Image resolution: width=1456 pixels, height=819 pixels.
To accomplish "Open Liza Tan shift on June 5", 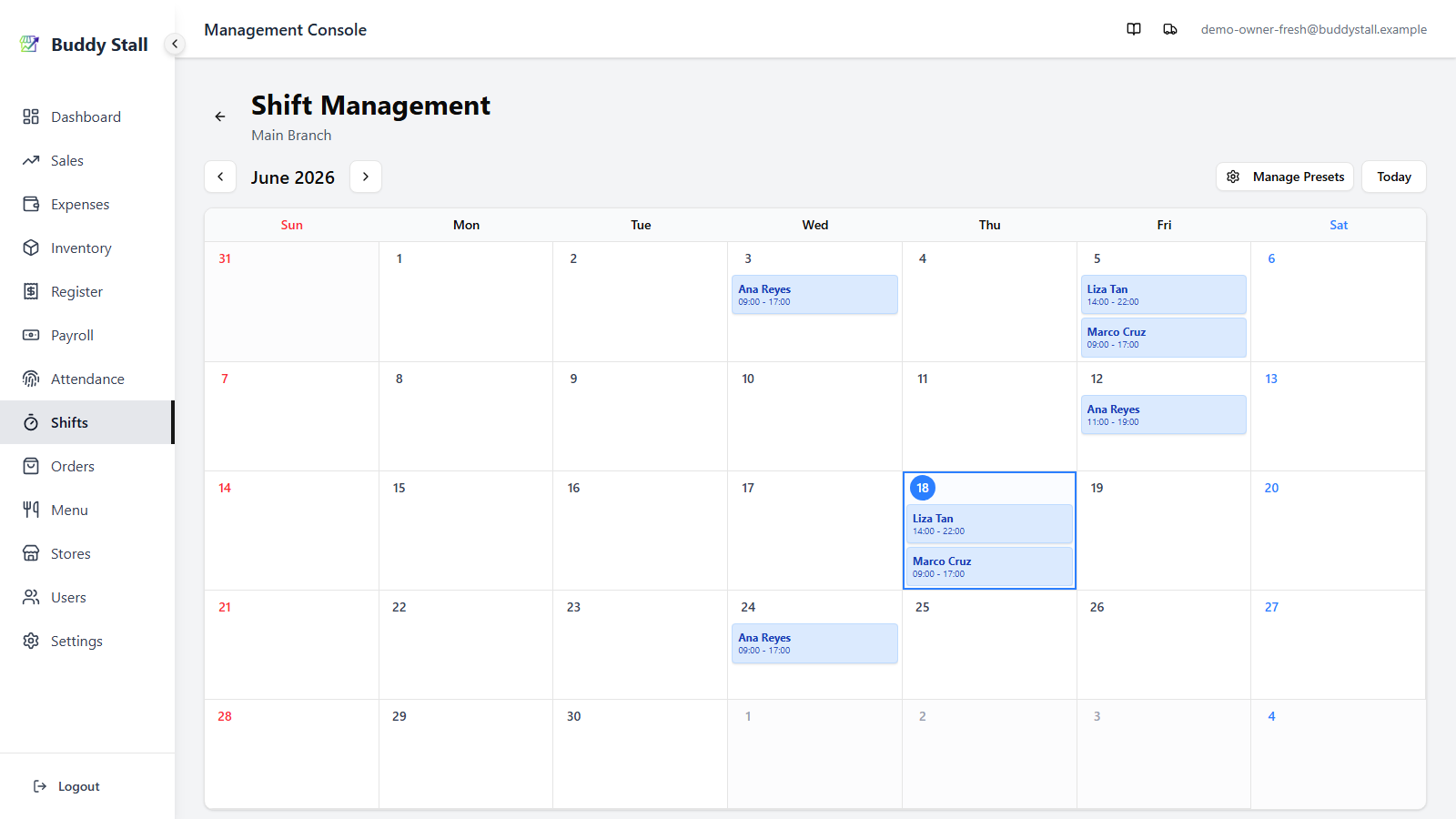I will pyautogui.click(x=1164, y=295).
